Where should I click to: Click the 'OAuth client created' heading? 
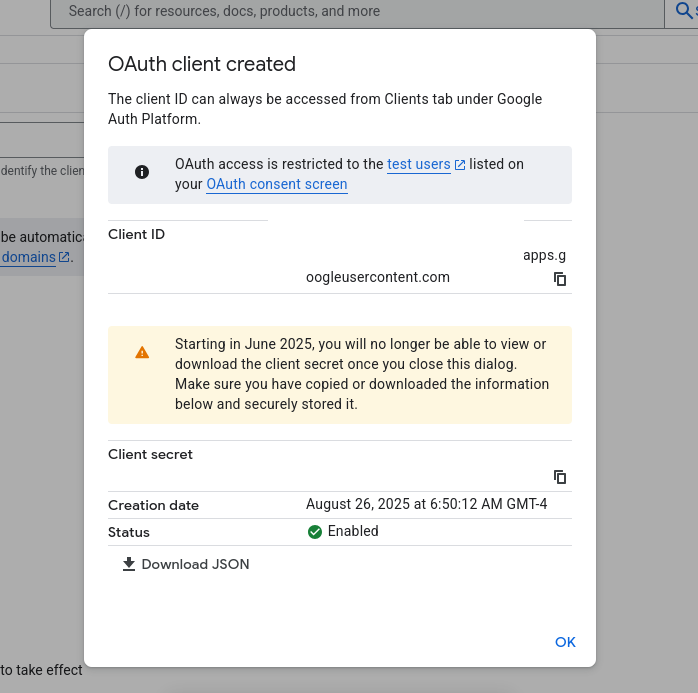[x=202, y=64]
